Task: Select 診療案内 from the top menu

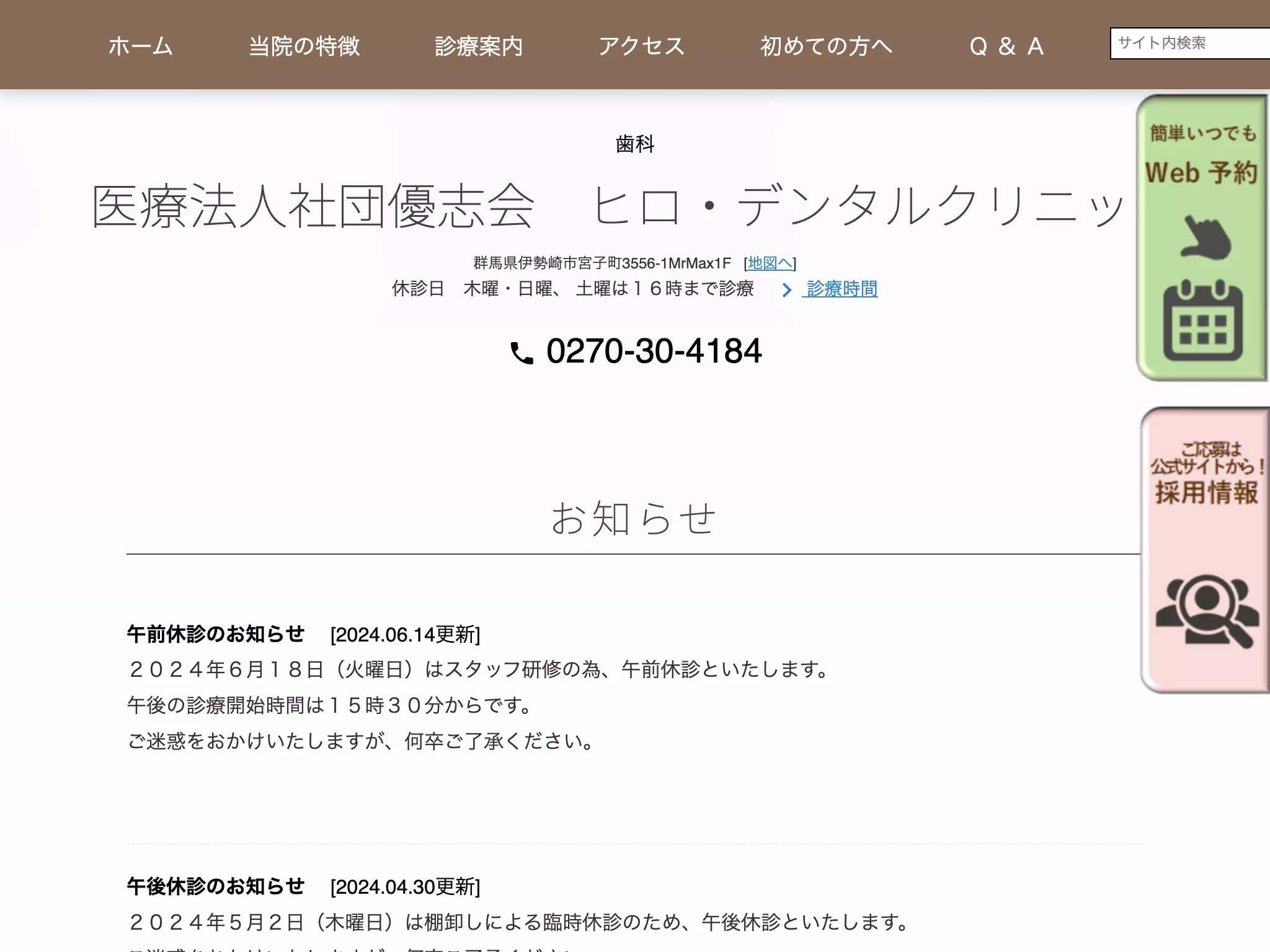Action: pos(478,46)
